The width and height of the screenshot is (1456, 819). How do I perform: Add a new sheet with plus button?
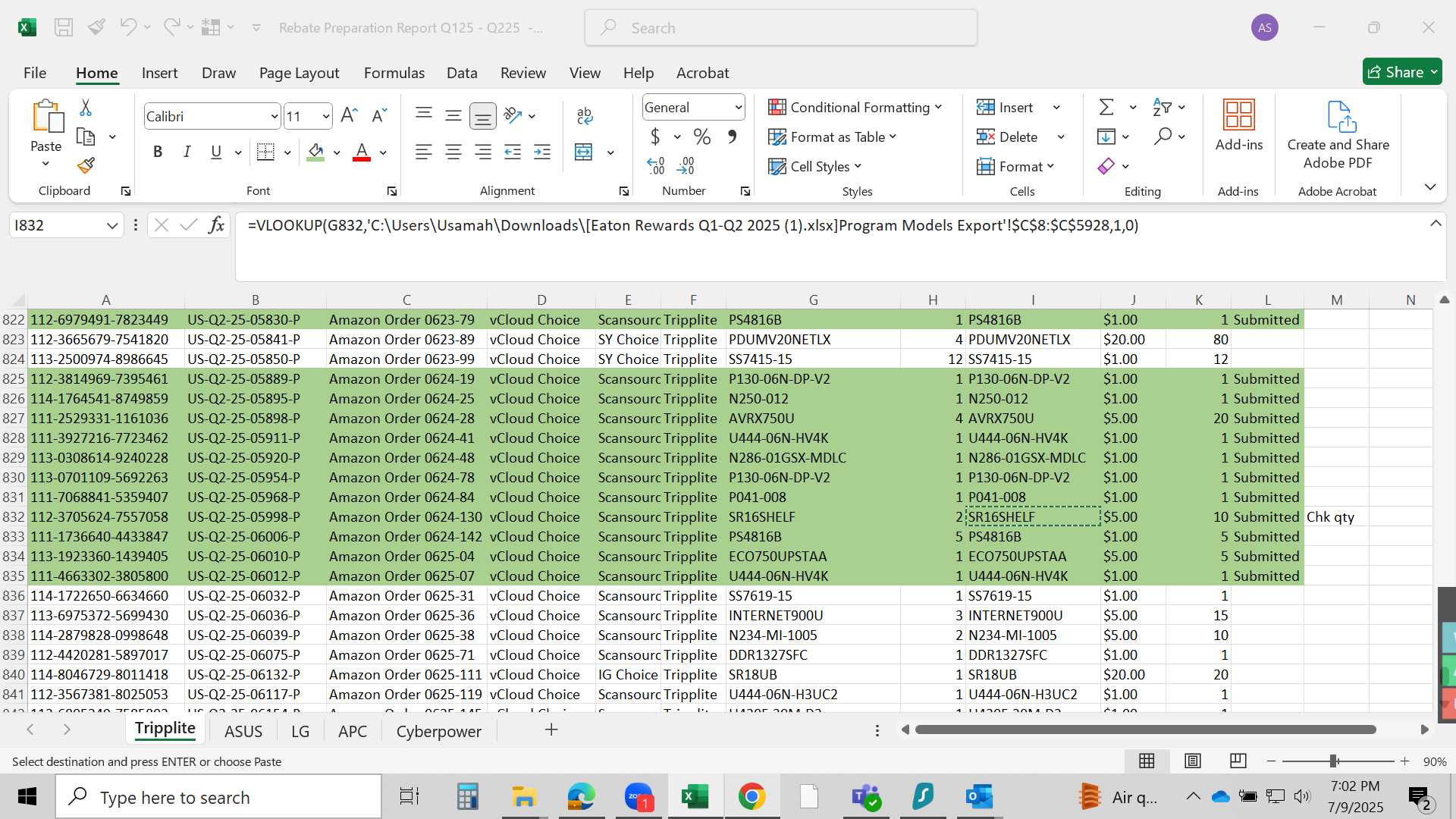pos(551,730)
